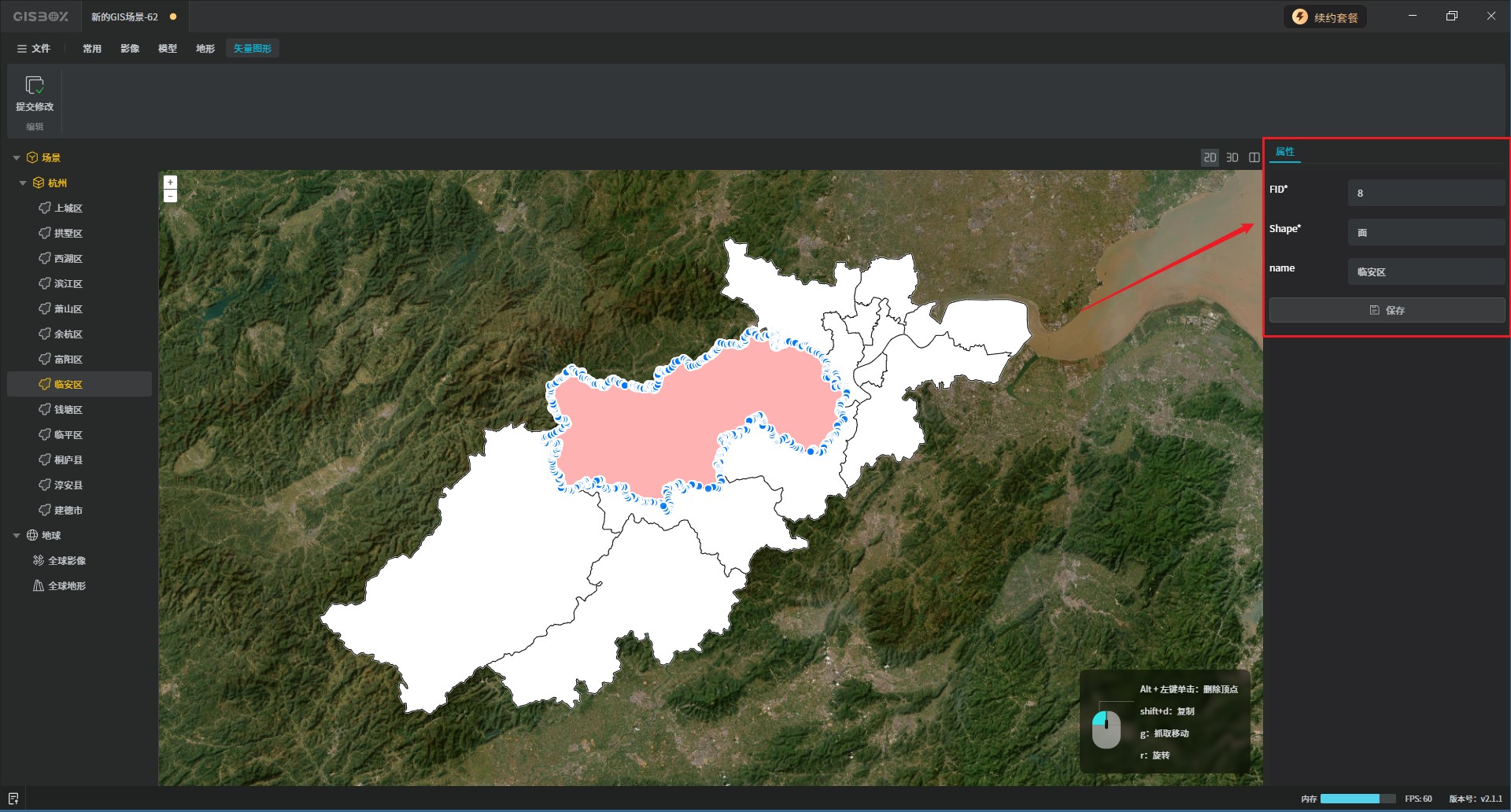Click the Submit Changes (提交修改) icon

[x=35, y=85]
